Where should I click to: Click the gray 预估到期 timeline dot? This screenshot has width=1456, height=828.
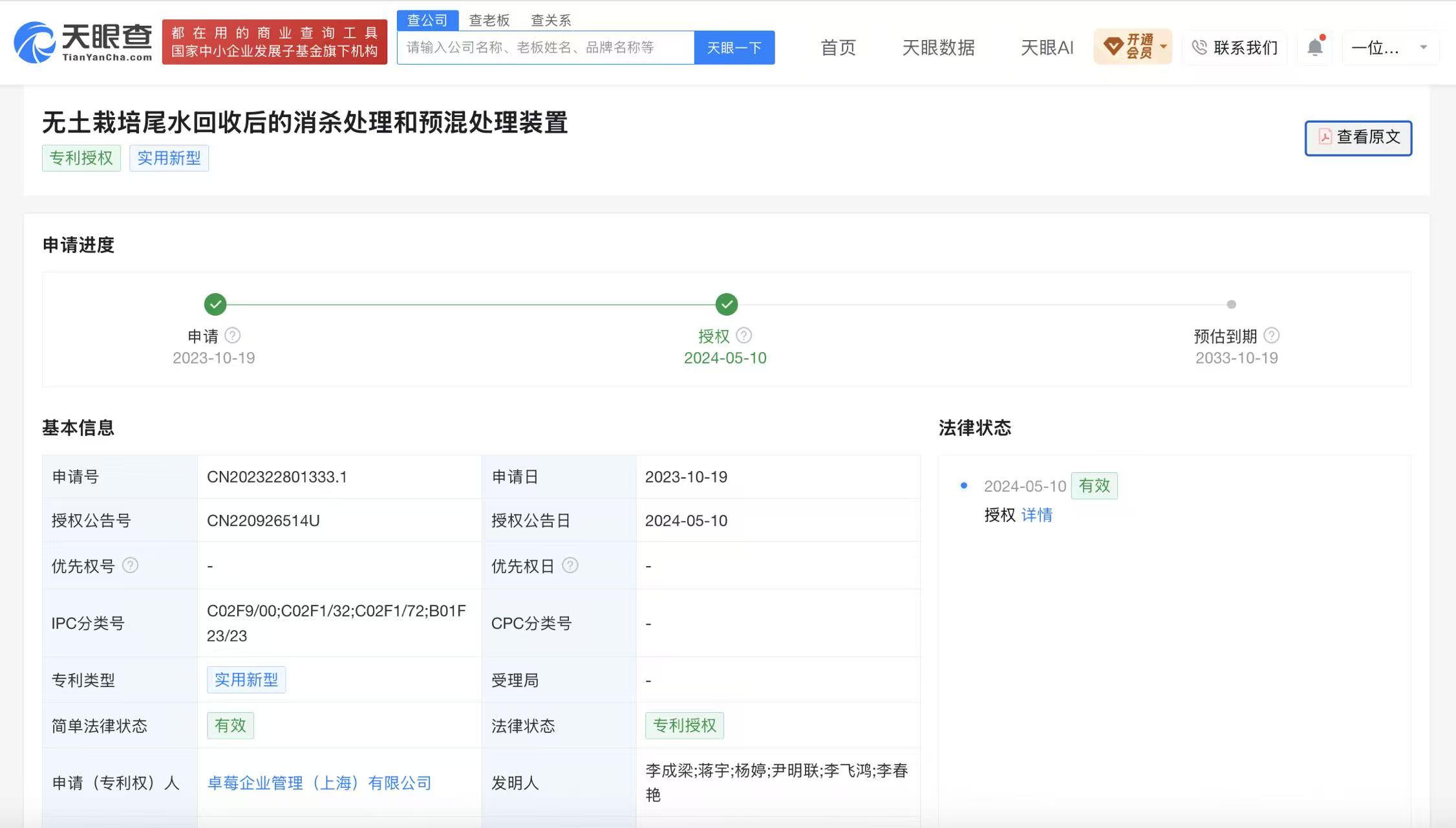tap(1232, 304)
